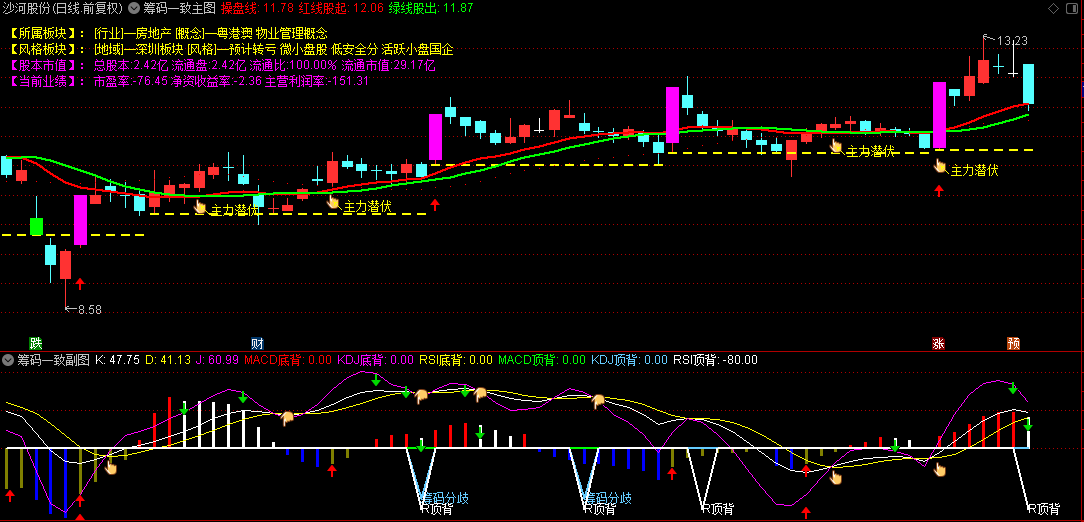Open the dropdown beside 沙河股份 stock title
1084x522 pixels.
[x=135, y=8]
